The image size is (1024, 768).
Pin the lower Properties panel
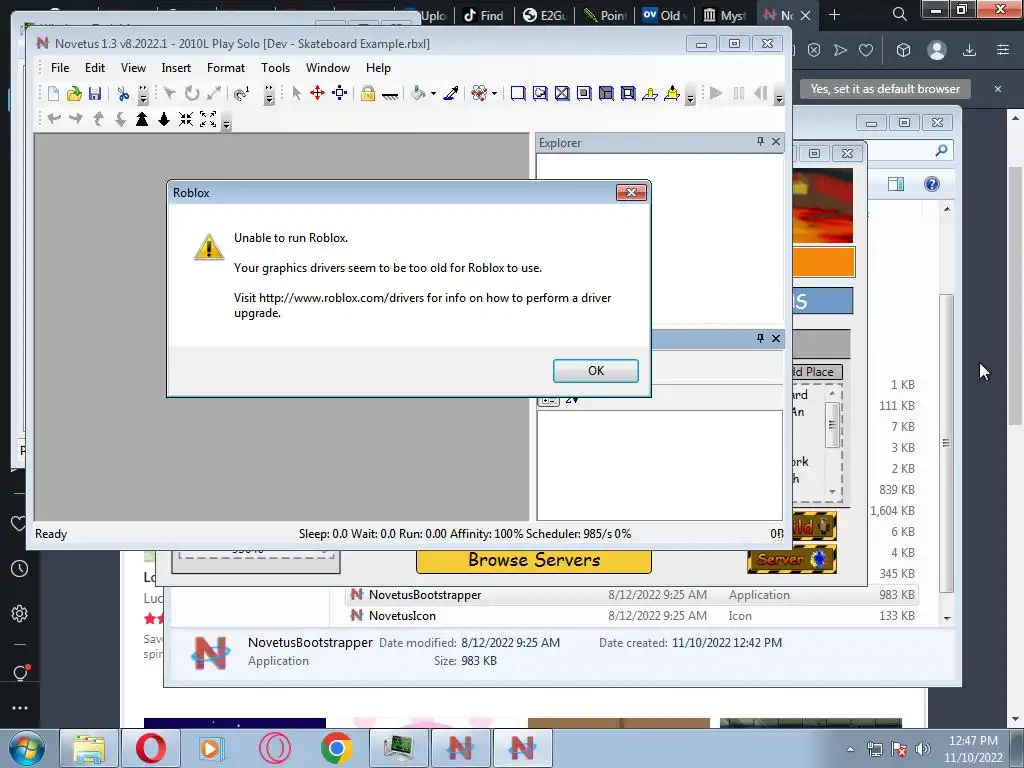(760, 338)
